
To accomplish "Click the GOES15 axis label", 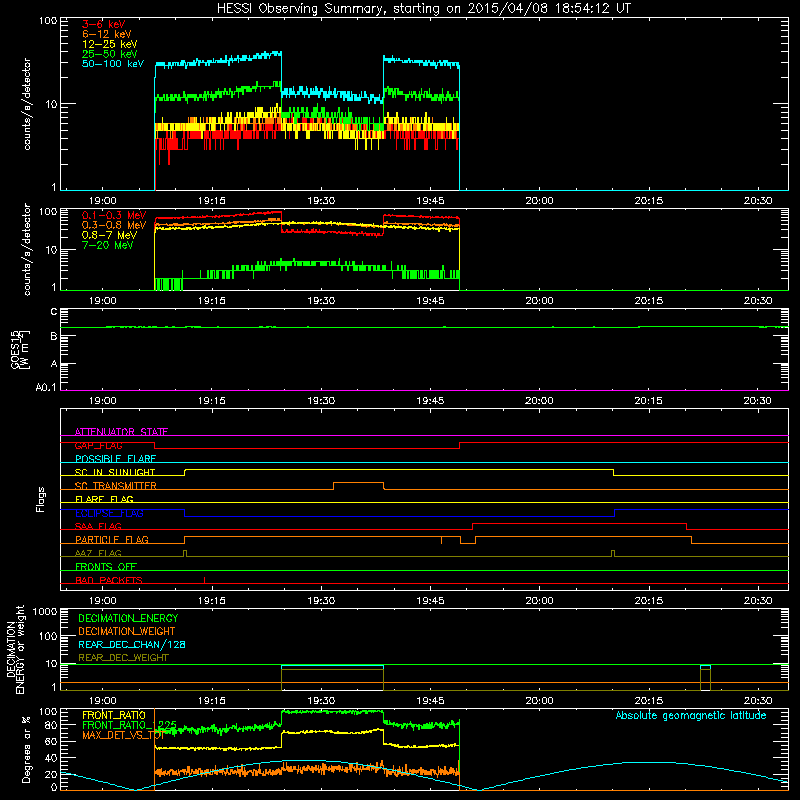I will click(15, 349).
